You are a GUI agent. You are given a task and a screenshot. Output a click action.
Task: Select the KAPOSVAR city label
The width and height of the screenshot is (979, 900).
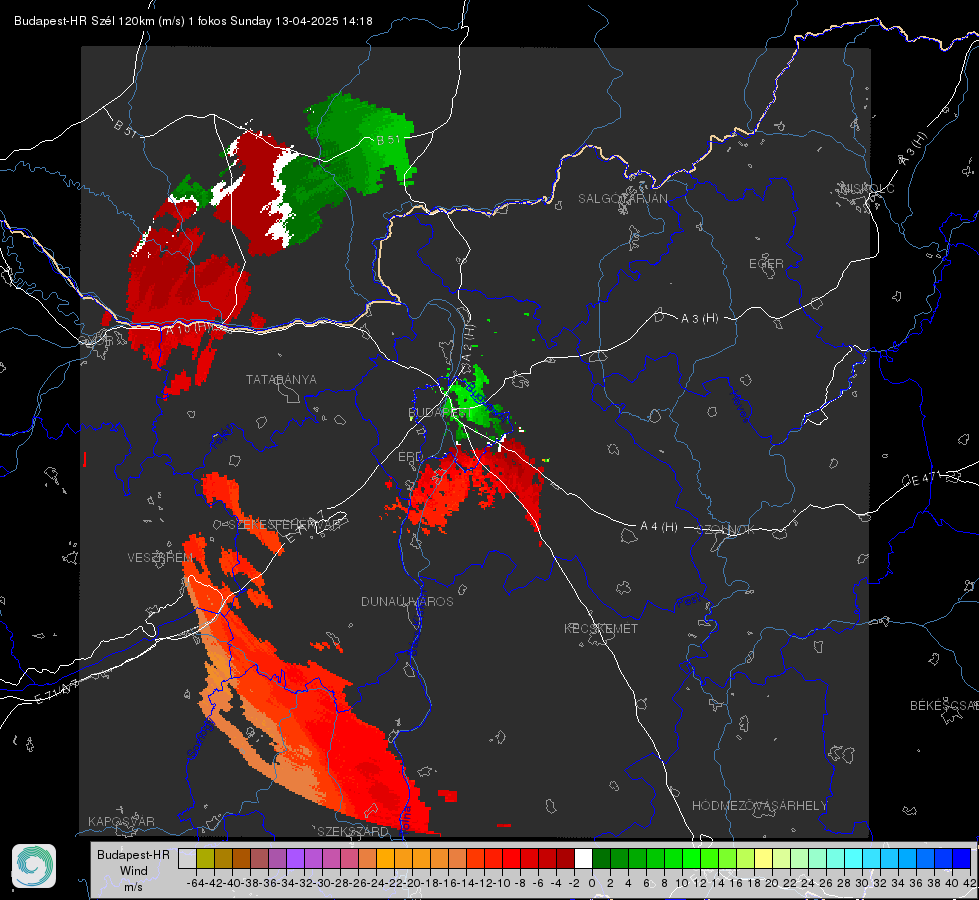point(121,821)
